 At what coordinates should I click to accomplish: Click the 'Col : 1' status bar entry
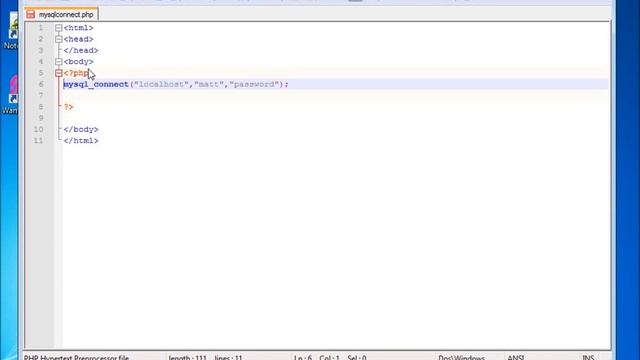[329, 357]
